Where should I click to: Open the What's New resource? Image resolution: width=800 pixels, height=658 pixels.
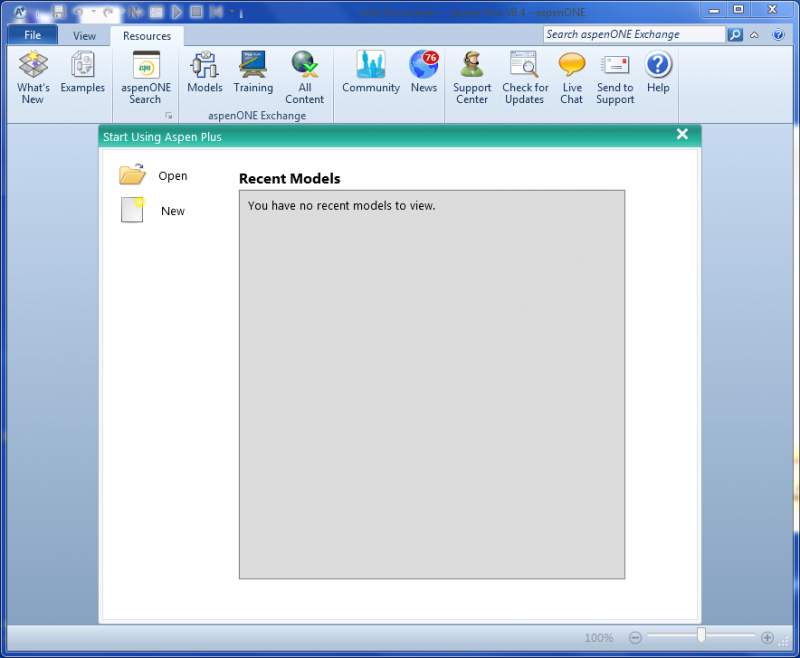tap(33, 77)
